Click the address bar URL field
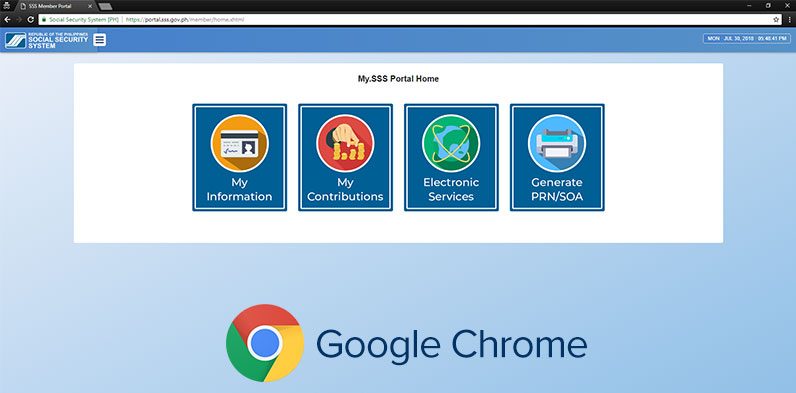The width and height of the screenshot is (796, 393). click(x=410, y=19)
